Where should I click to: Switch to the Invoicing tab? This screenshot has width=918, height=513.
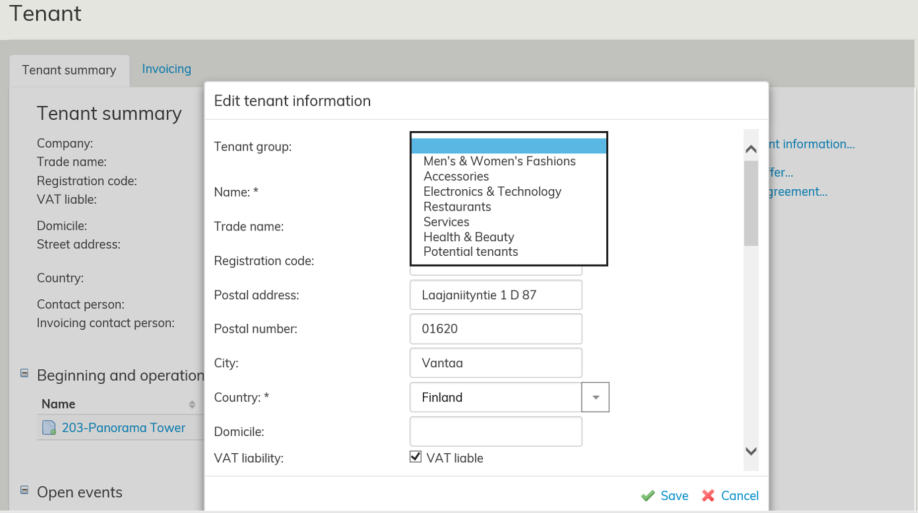tap(166, 69)
